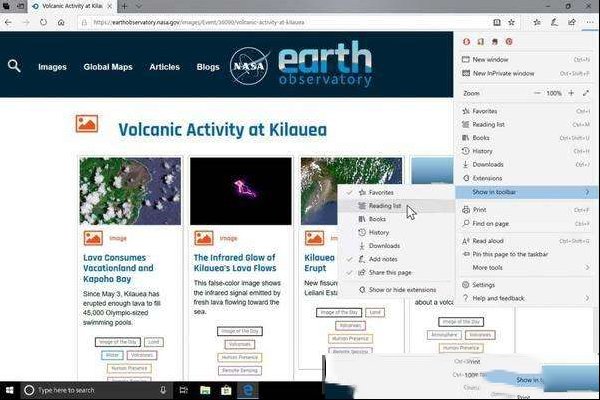Screen dimensions: 600x400
Task: Select Find on page
Action: 527,224
